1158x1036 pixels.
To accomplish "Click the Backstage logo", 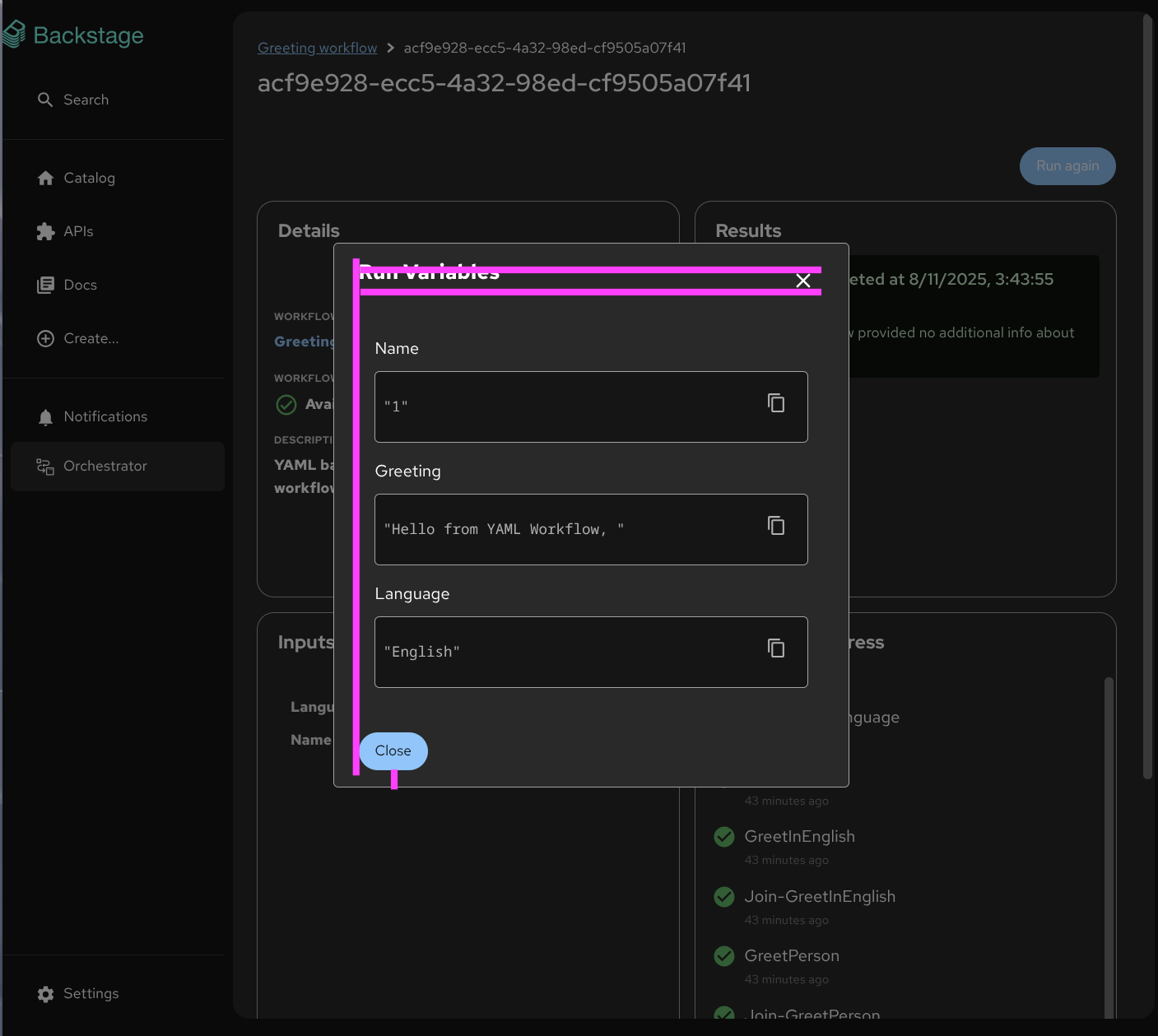I will pyautogui.click(x=75, y=35).
